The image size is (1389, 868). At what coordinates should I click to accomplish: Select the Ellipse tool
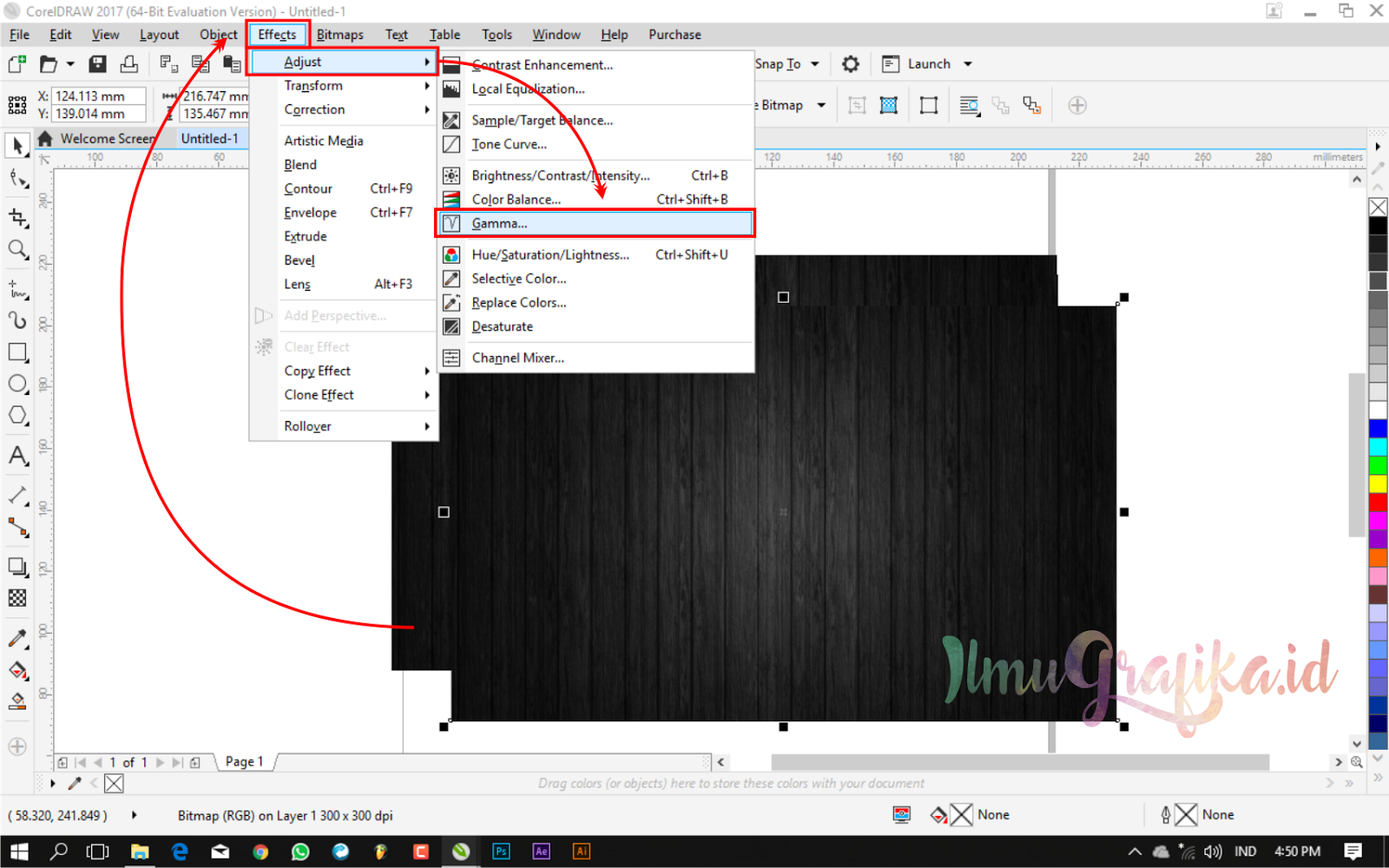pyautogui.click(x=16, y=383)
